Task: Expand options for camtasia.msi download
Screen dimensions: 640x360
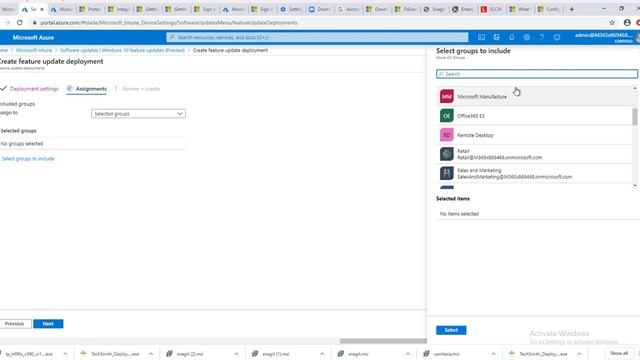Action: (x=493, y=354)
